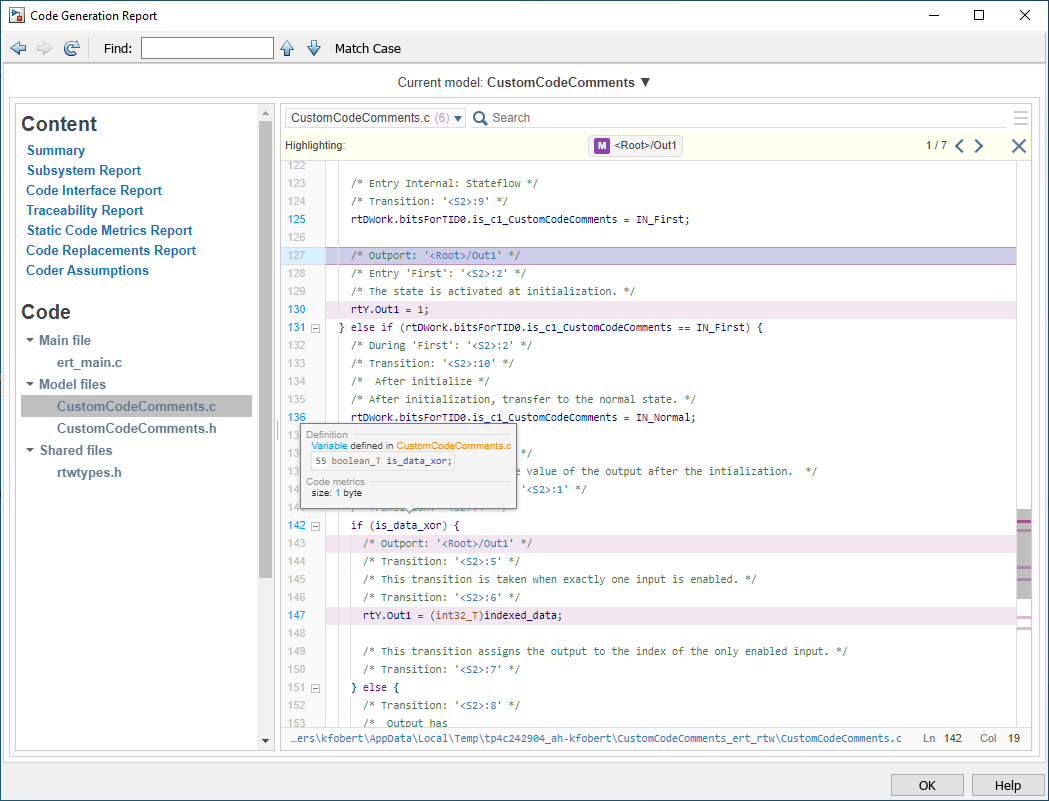Click the M model badge next to Root/Out1
Image resolution: width=1049 pixels, height=801 pixels.
(601, 145)
